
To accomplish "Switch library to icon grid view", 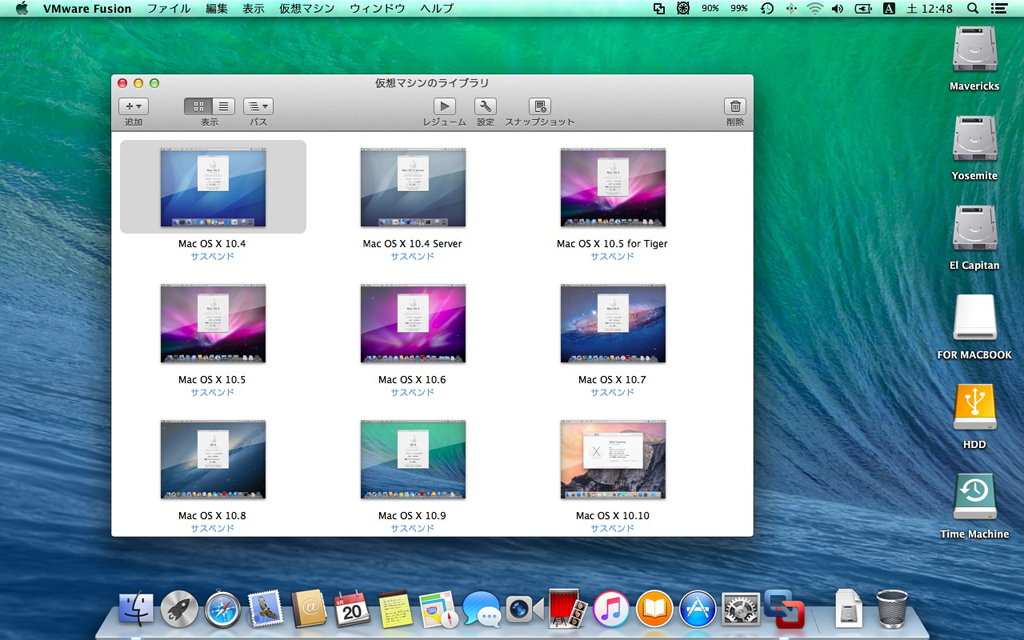I will [198, 106].
